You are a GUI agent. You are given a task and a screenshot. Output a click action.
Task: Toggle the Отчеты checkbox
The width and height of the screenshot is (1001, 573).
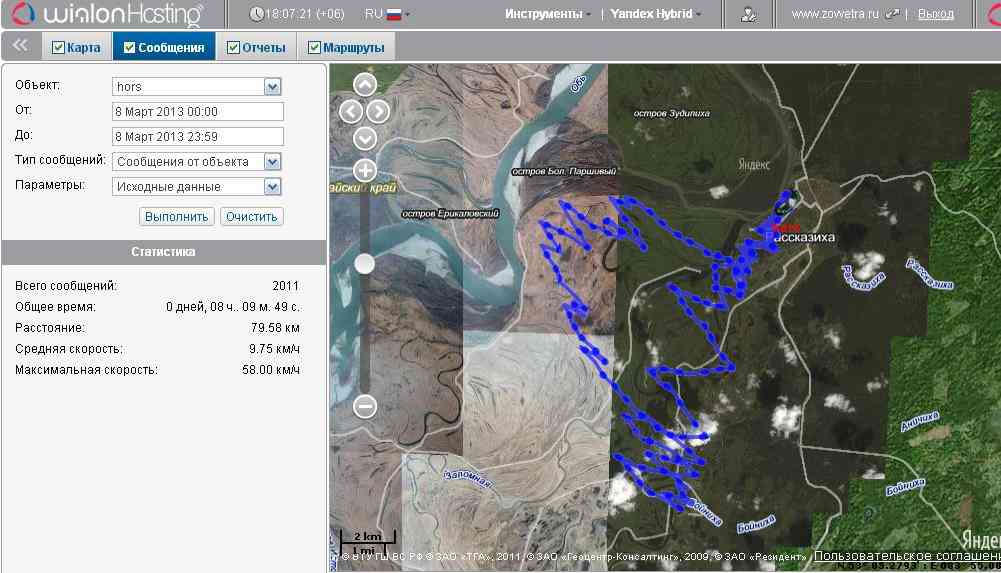234,47
